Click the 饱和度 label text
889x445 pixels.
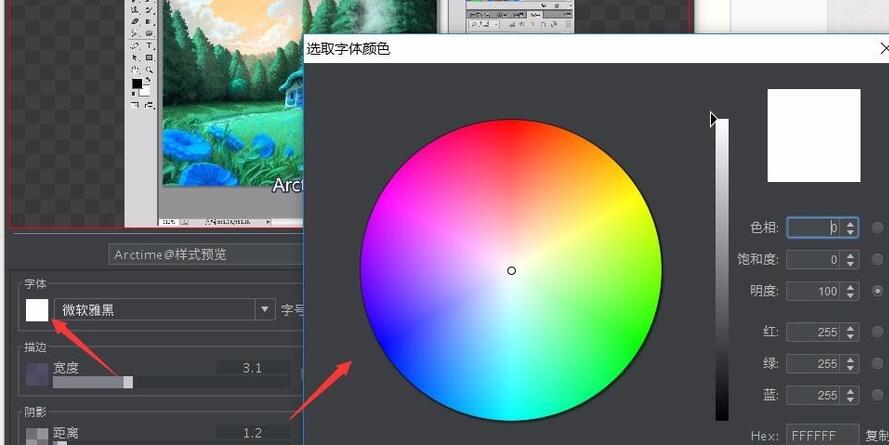point(757,260)
